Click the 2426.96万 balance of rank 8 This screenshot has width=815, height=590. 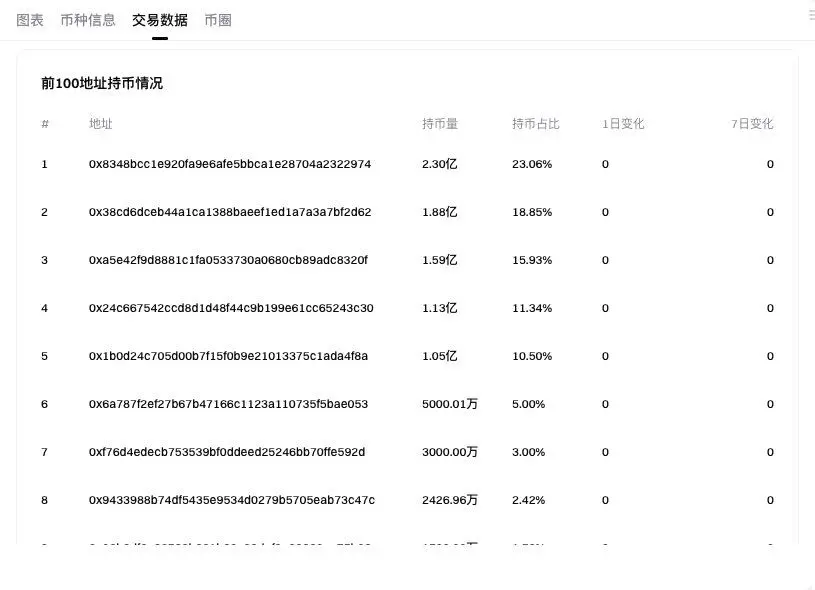[449, 500]
